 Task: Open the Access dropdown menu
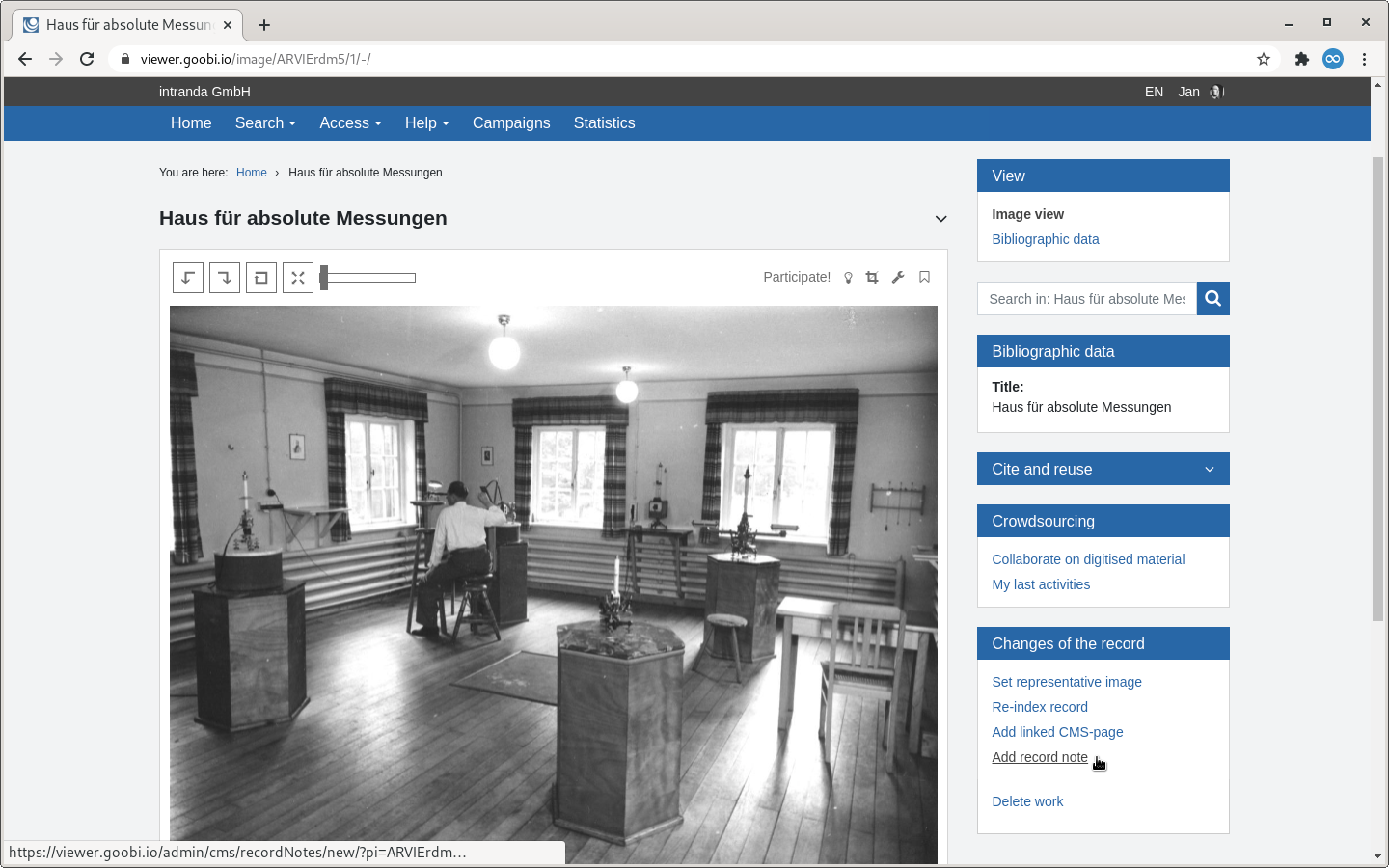(350, 123)
